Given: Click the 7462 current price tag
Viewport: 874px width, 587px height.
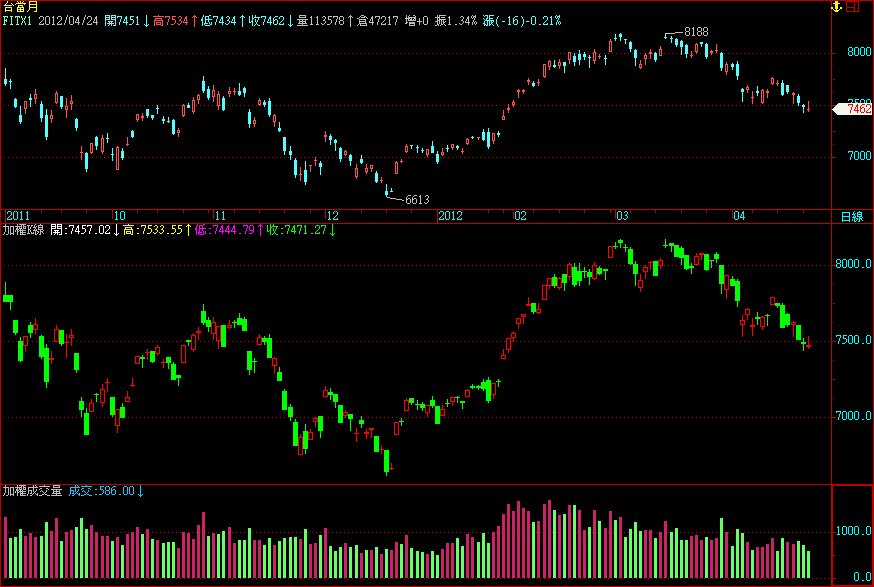Looking at the screenshot, I should click(x=853, y=109).
